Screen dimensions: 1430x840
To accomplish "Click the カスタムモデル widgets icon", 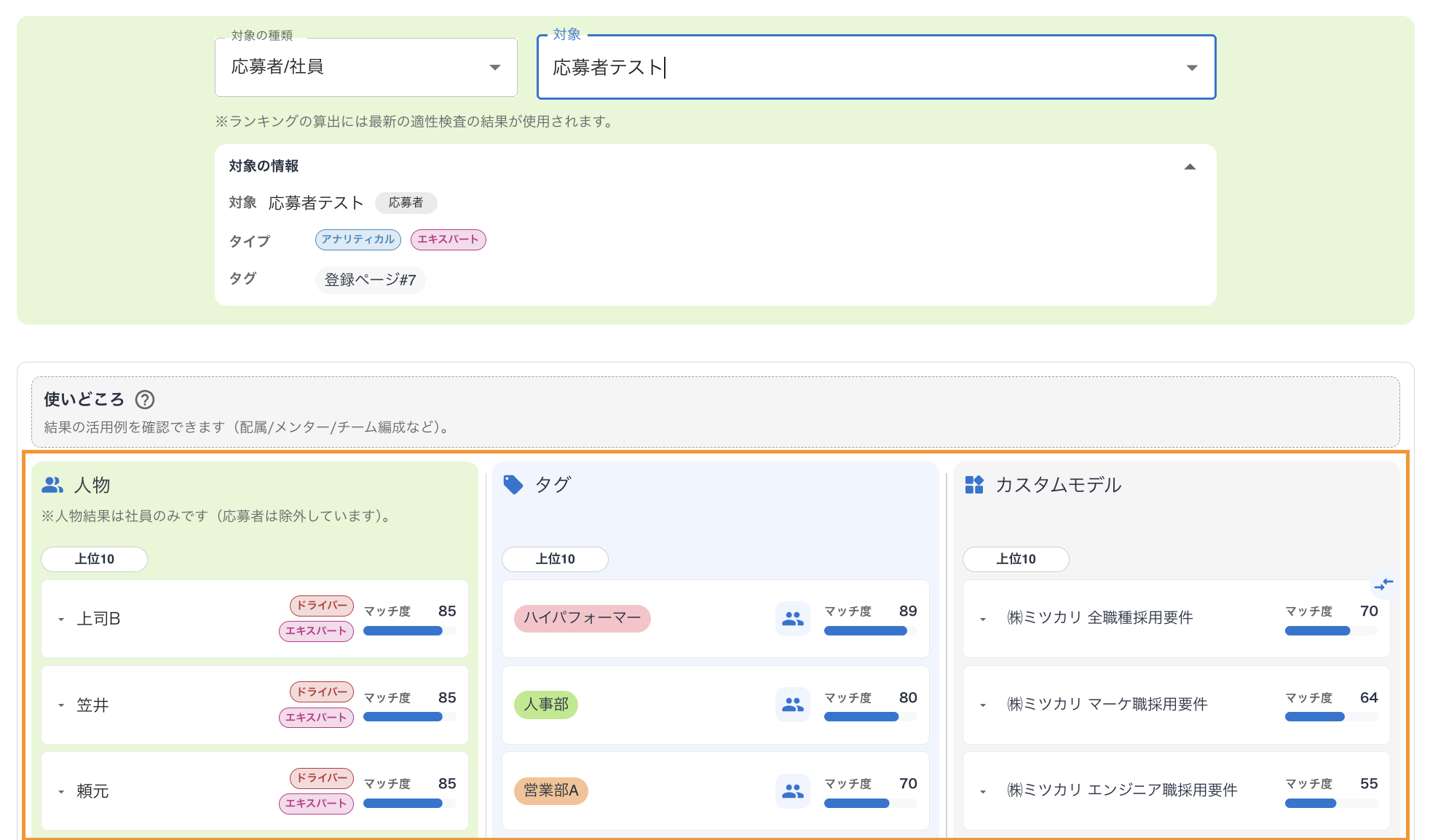I will (974, 485).
